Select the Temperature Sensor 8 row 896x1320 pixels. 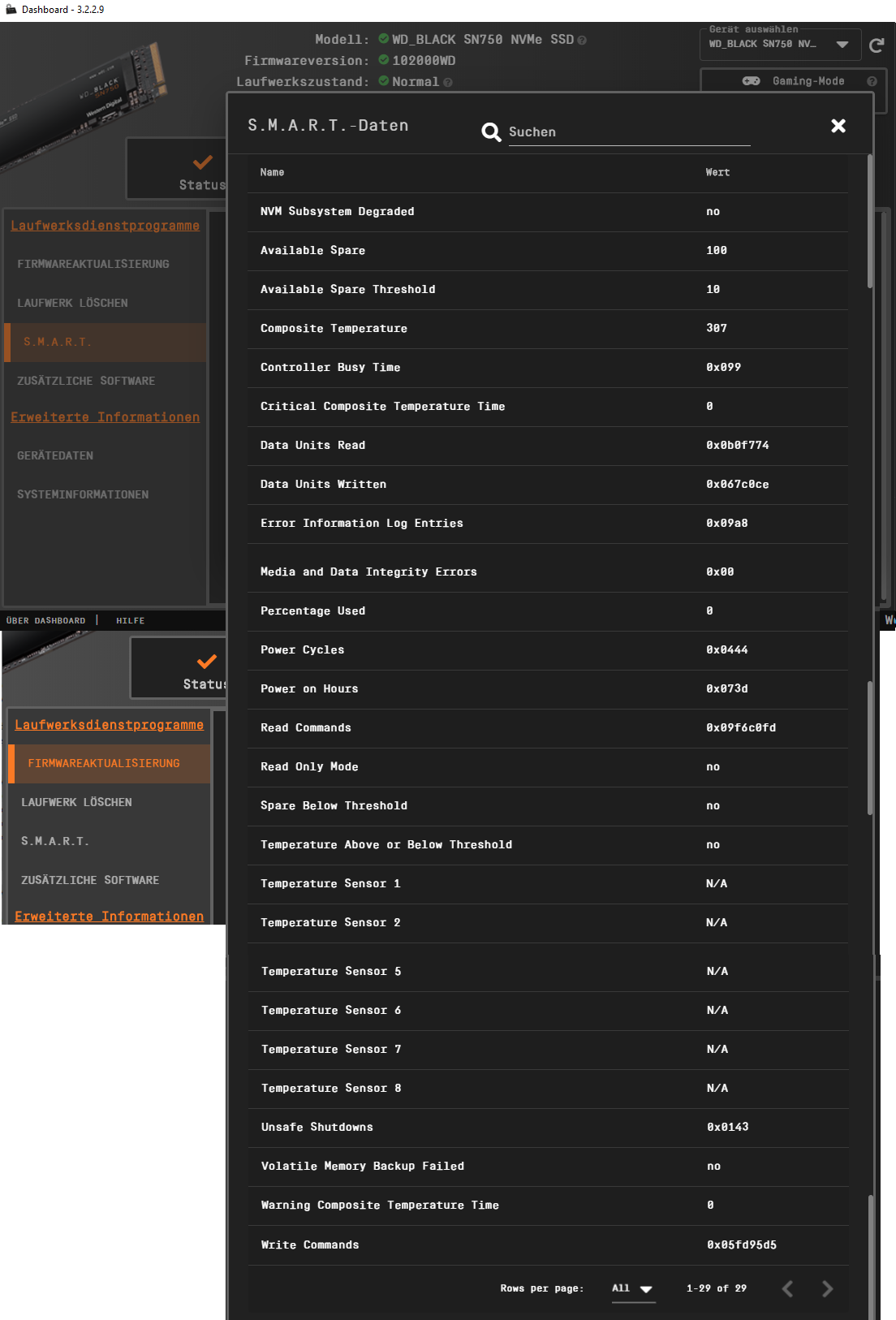pos(548,1089)
